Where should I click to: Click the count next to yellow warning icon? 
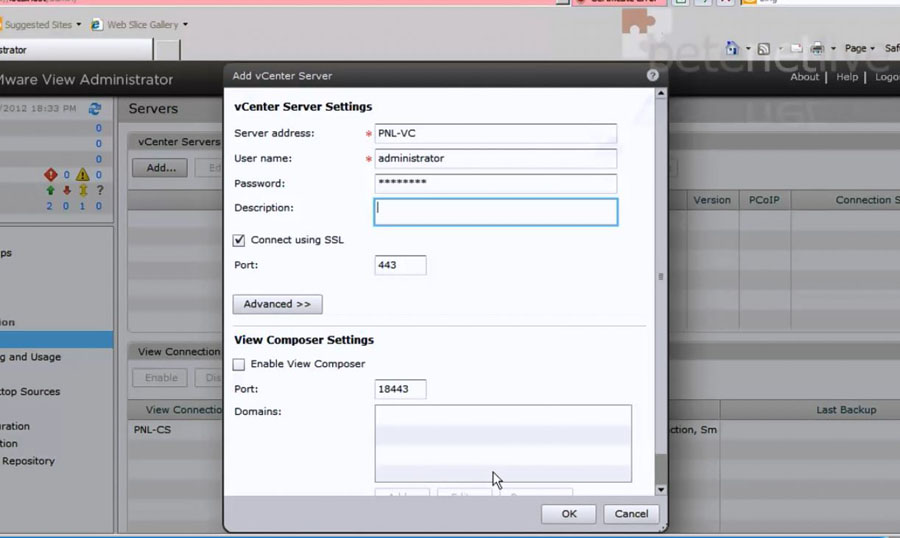[x=99, y=175]
